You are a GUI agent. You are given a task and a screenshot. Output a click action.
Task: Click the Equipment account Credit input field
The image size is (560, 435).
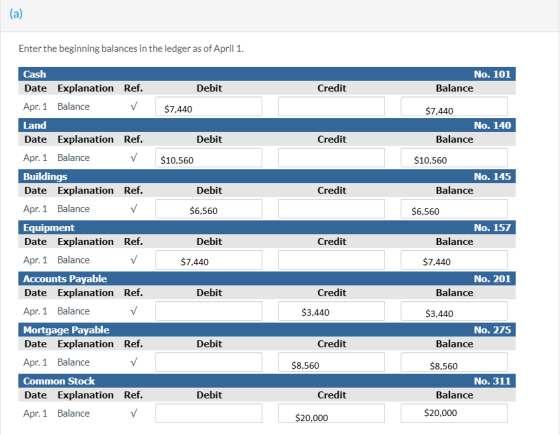pyautogui.click(x=331, y=260)
